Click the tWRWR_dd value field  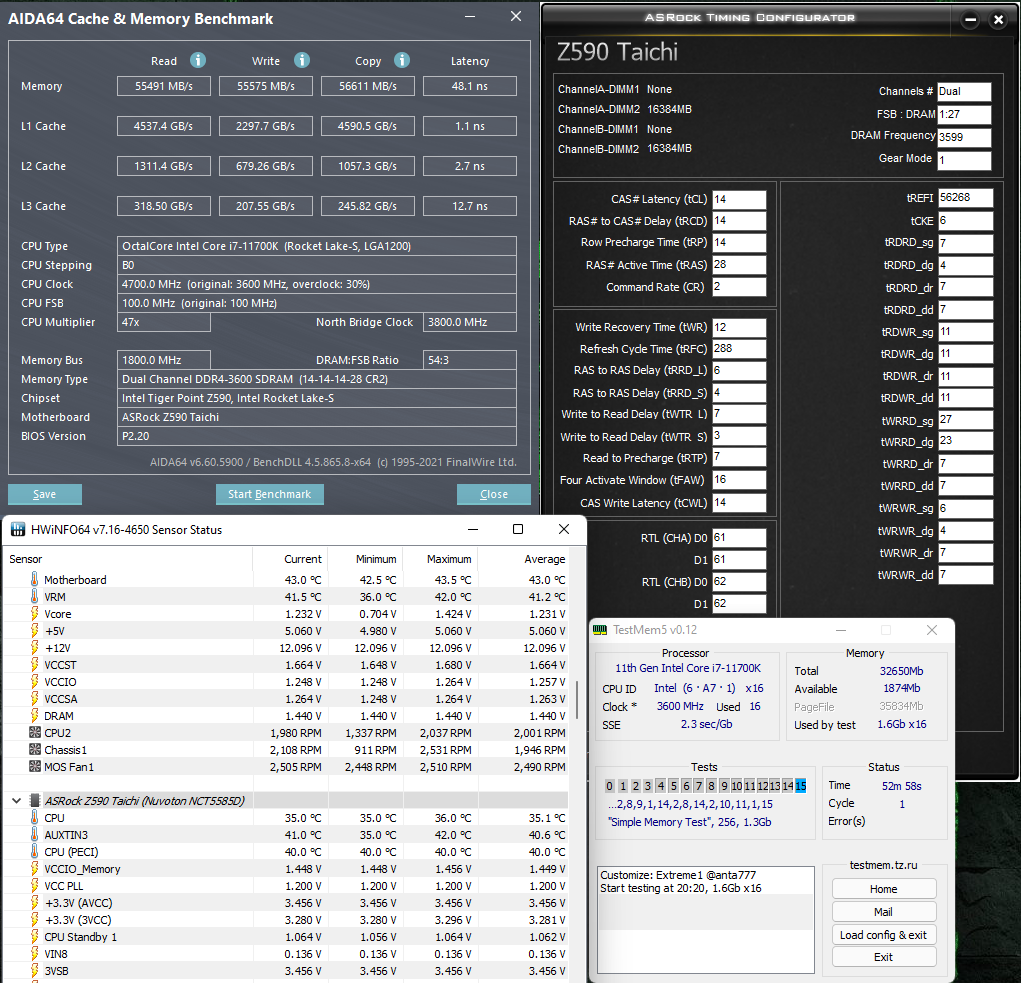pyautogui.click(x=965, y=575)
